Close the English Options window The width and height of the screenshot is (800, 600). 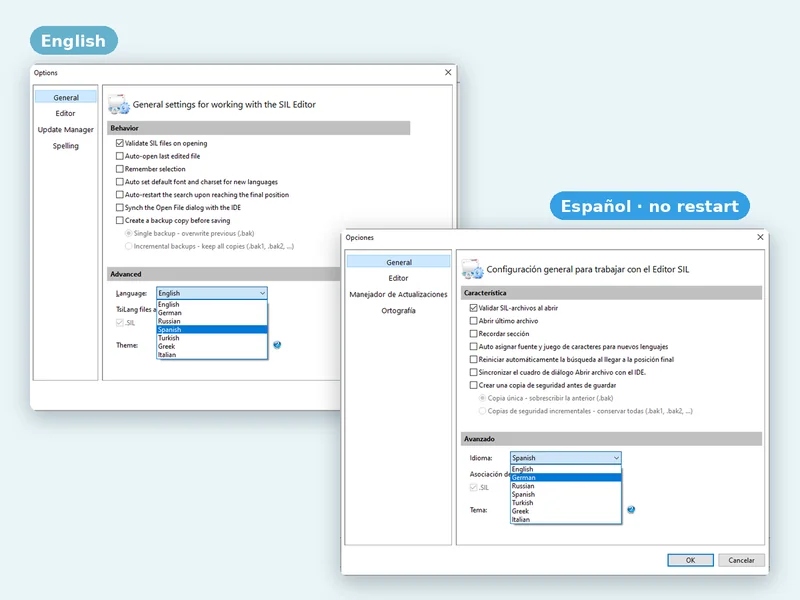[x=448, y=72]
